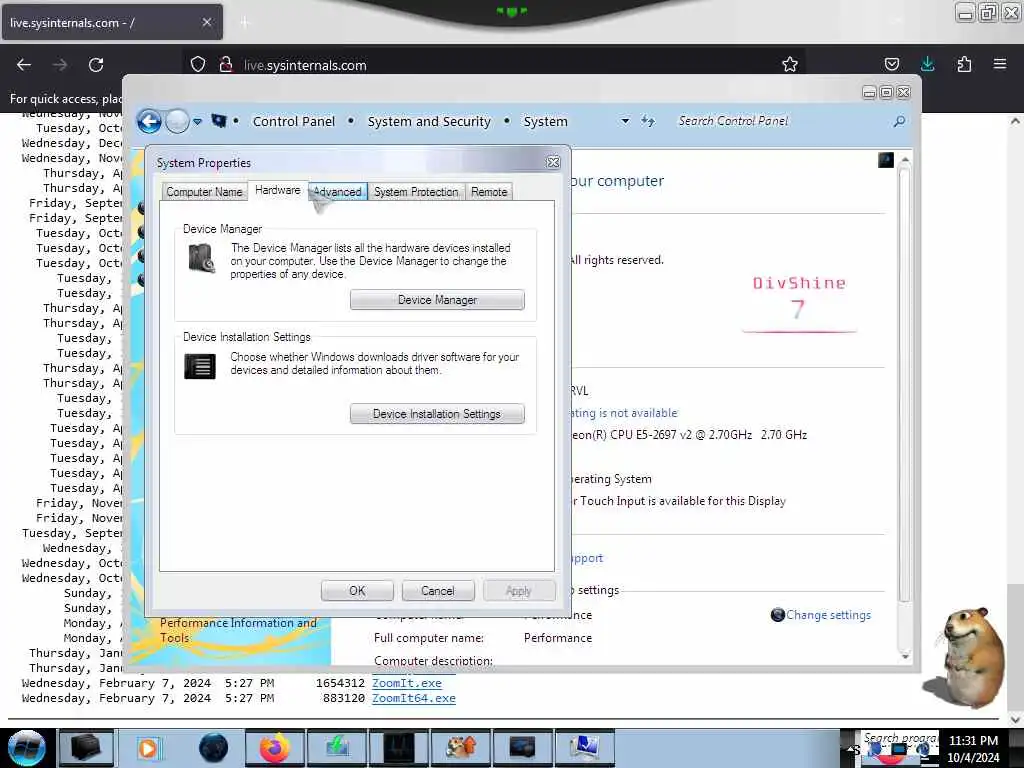Click Cancel in System Properties

pos(438,590)
